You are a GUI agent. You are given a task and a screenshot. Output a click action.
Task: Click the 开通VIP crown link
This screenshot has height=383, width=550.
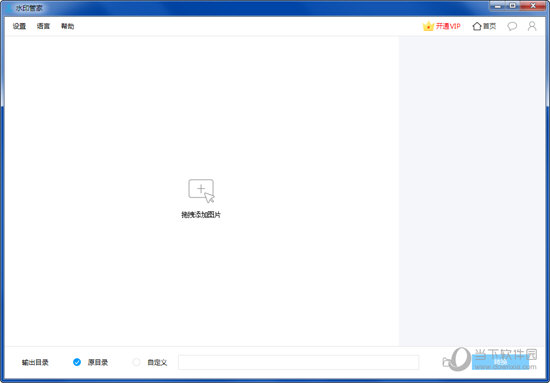tap(442, 26)
